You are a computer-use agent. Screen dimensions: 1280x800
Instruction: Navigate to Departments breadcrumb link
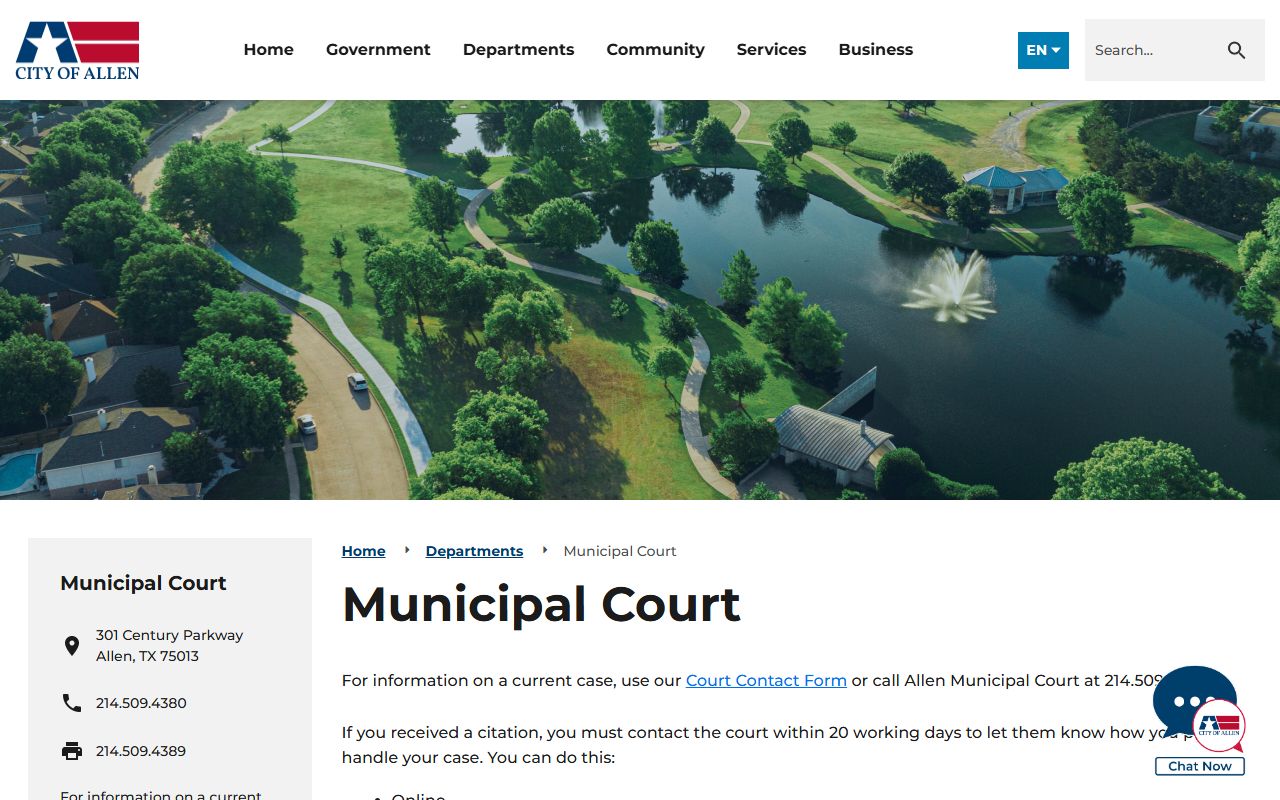[x=474, y=551]
